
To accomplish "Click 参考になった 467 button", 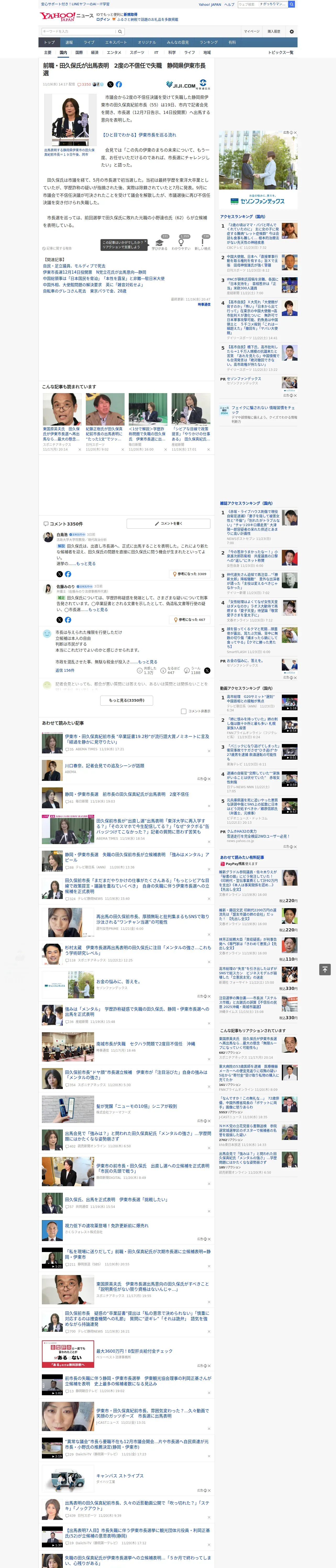I will [190, 620].
